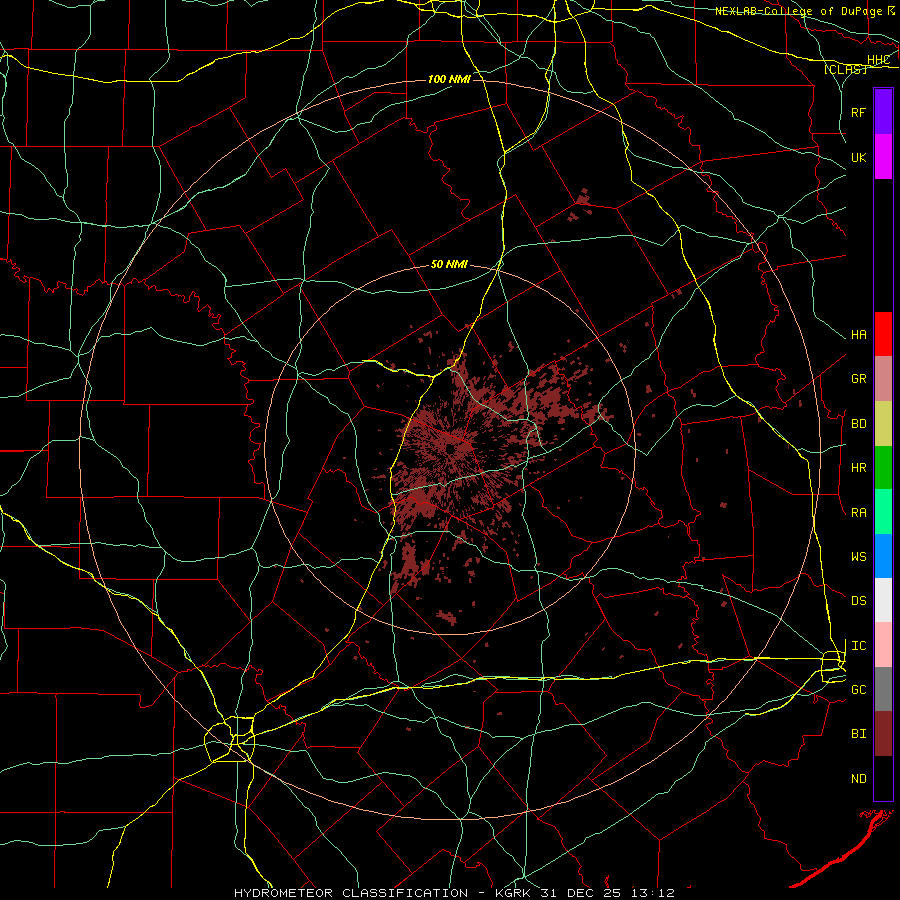Click the ND no data black swatch
Screen dimensions: 900x900
(883, 778)
